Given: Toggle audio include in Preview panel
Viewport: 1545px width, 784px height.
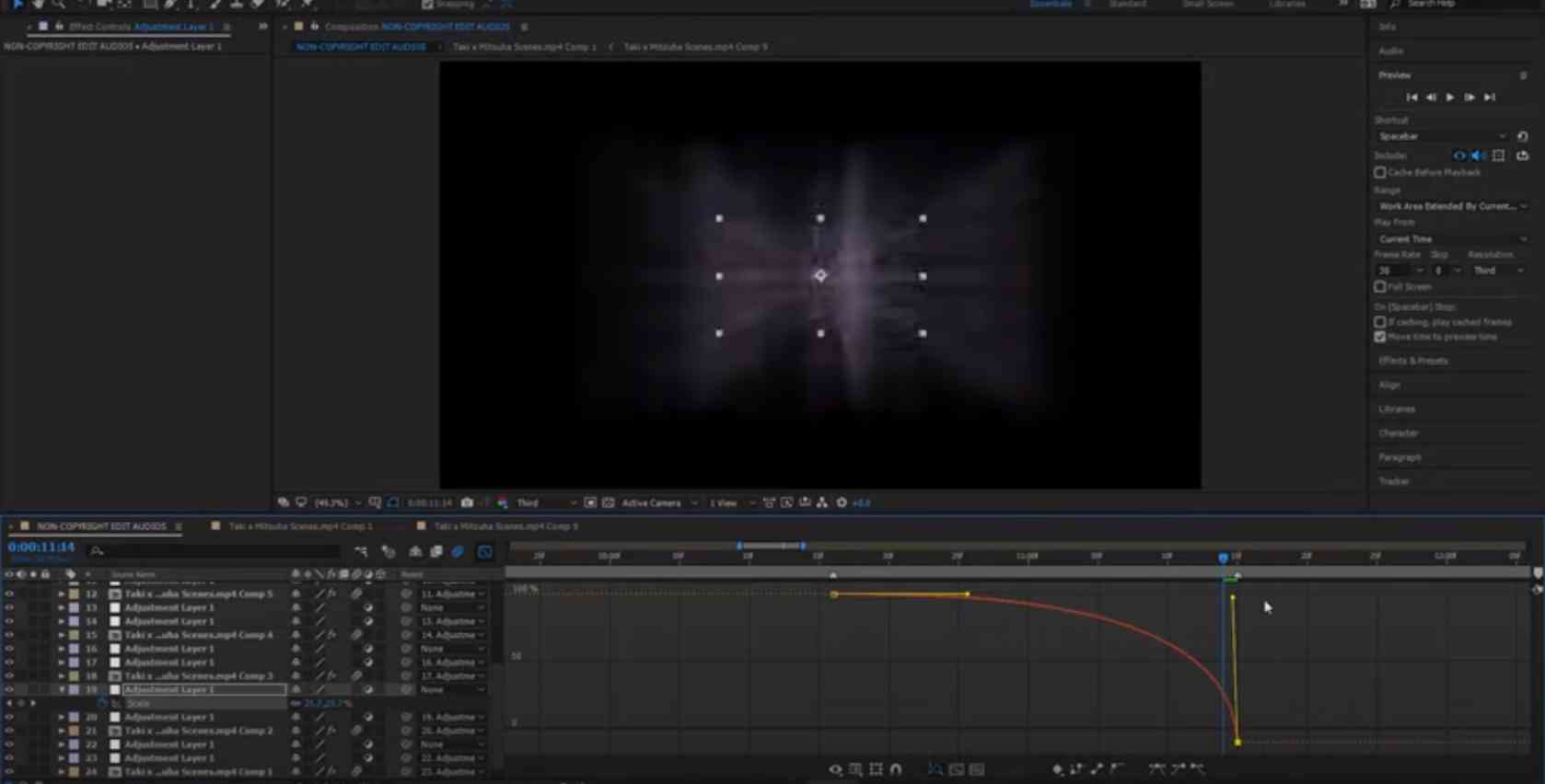Looking at the screenshot, I should pyautogui.click(x=1478, y=156).
